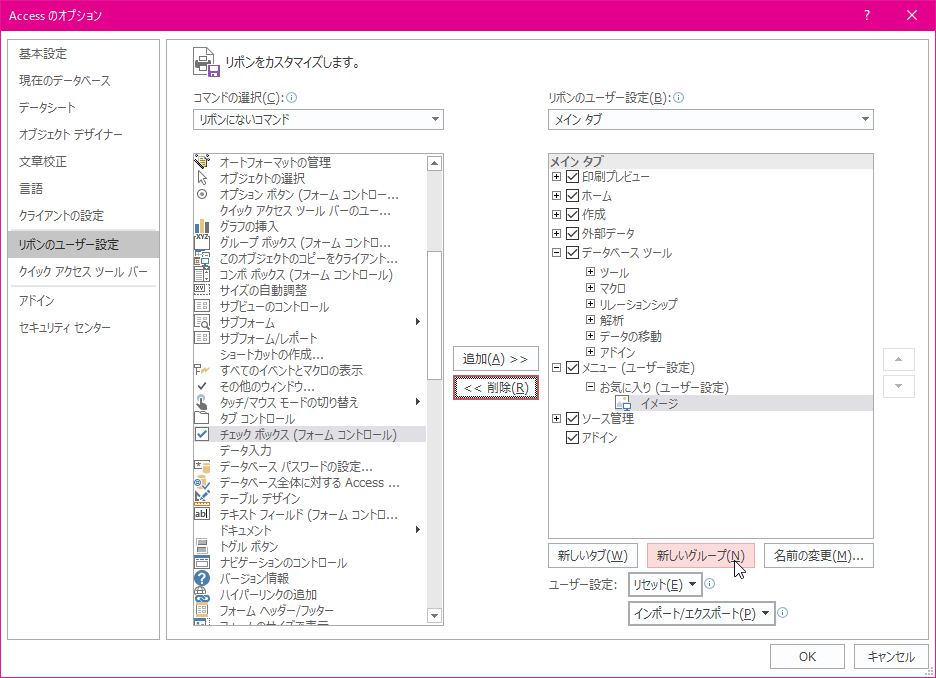Screen dimensions: 936x678
Task: Open the インポート/エクスポート dropdown
Action: [701, 613]
